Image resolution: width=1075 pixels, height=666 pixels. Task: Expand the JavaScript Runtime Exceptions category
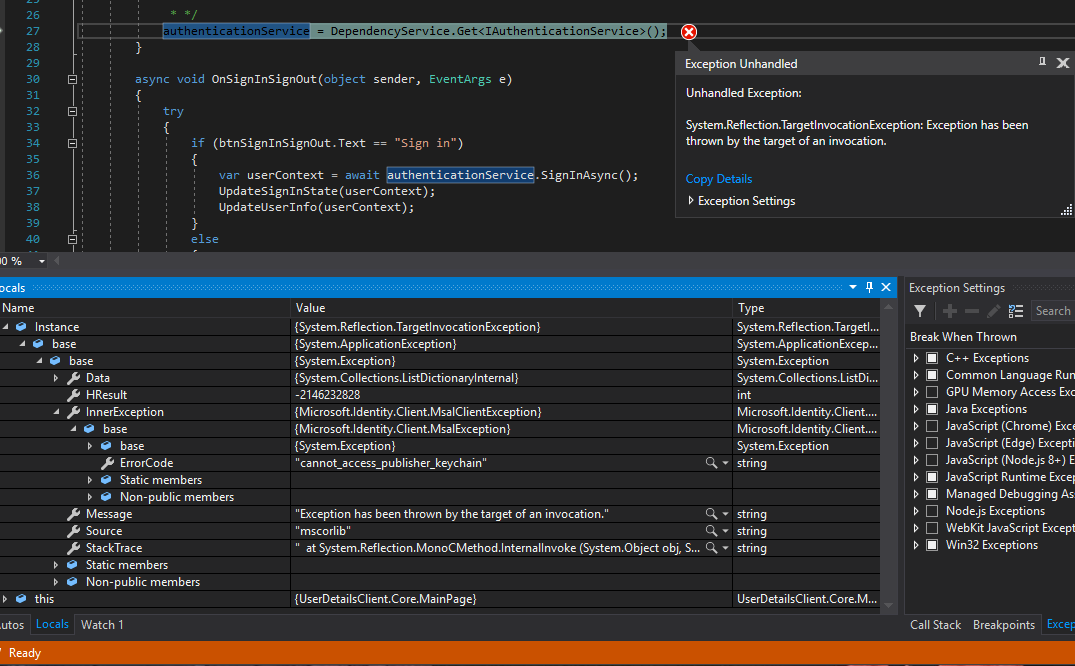[916, 477]
